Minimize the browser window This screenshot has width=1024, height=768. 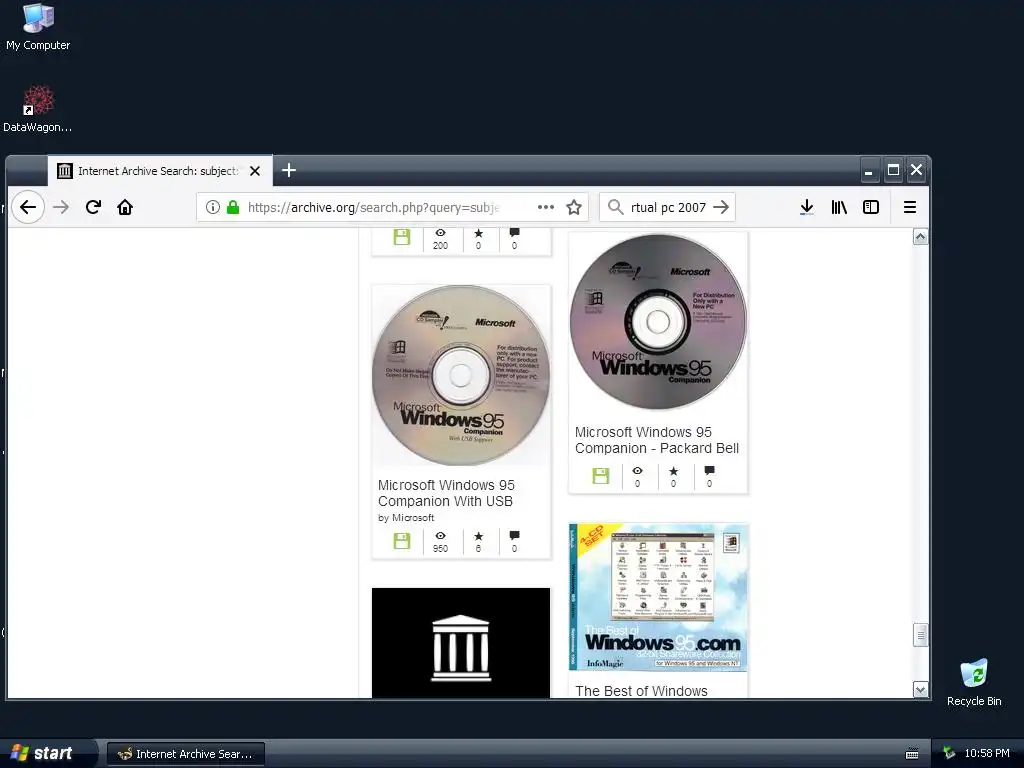(869, 171)
